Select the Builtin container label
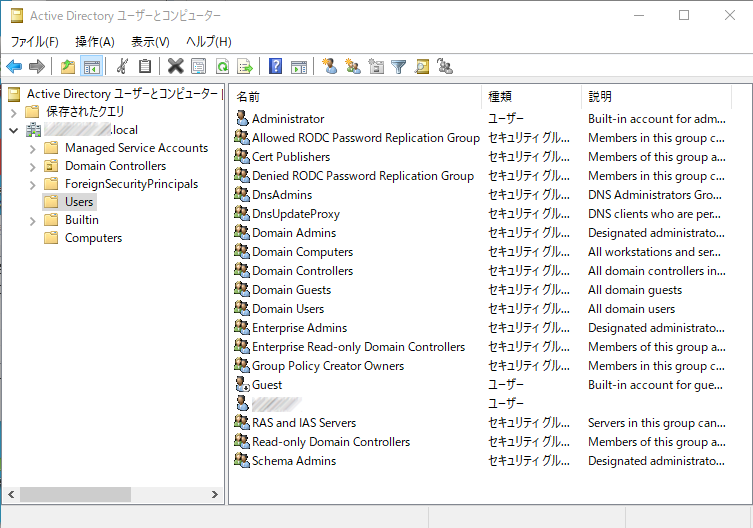 (82, 220)
